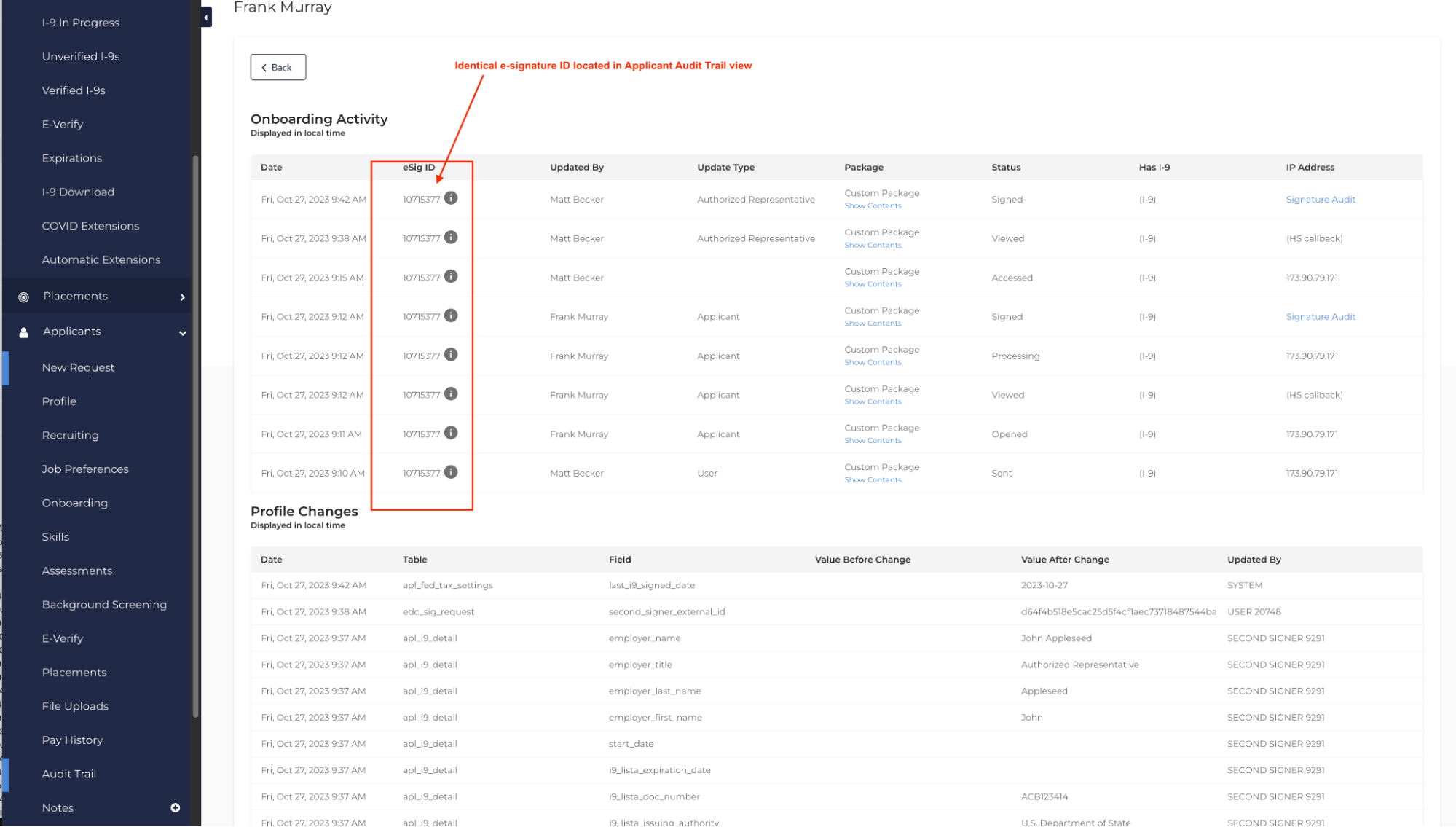Collapse the Applicants sidebar section
Image resolution: width=1456 pixels, height=827 pixels.
(182, 333)
